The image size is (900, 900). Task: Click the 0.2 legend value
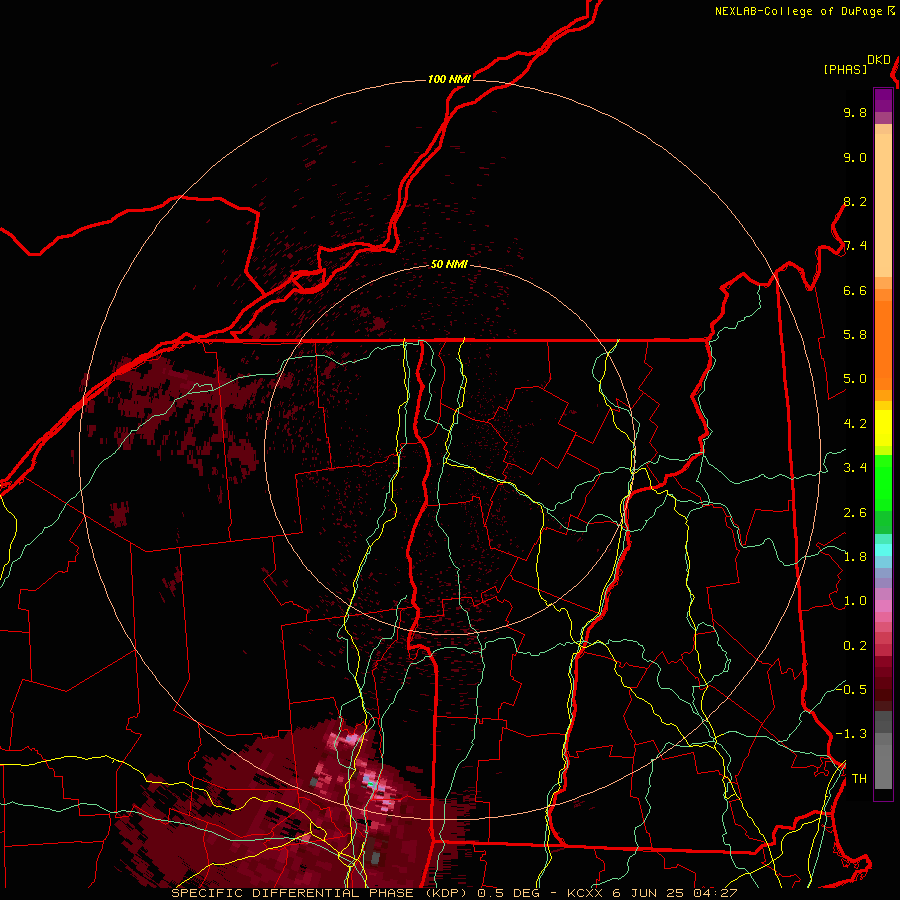click(855, 646)
